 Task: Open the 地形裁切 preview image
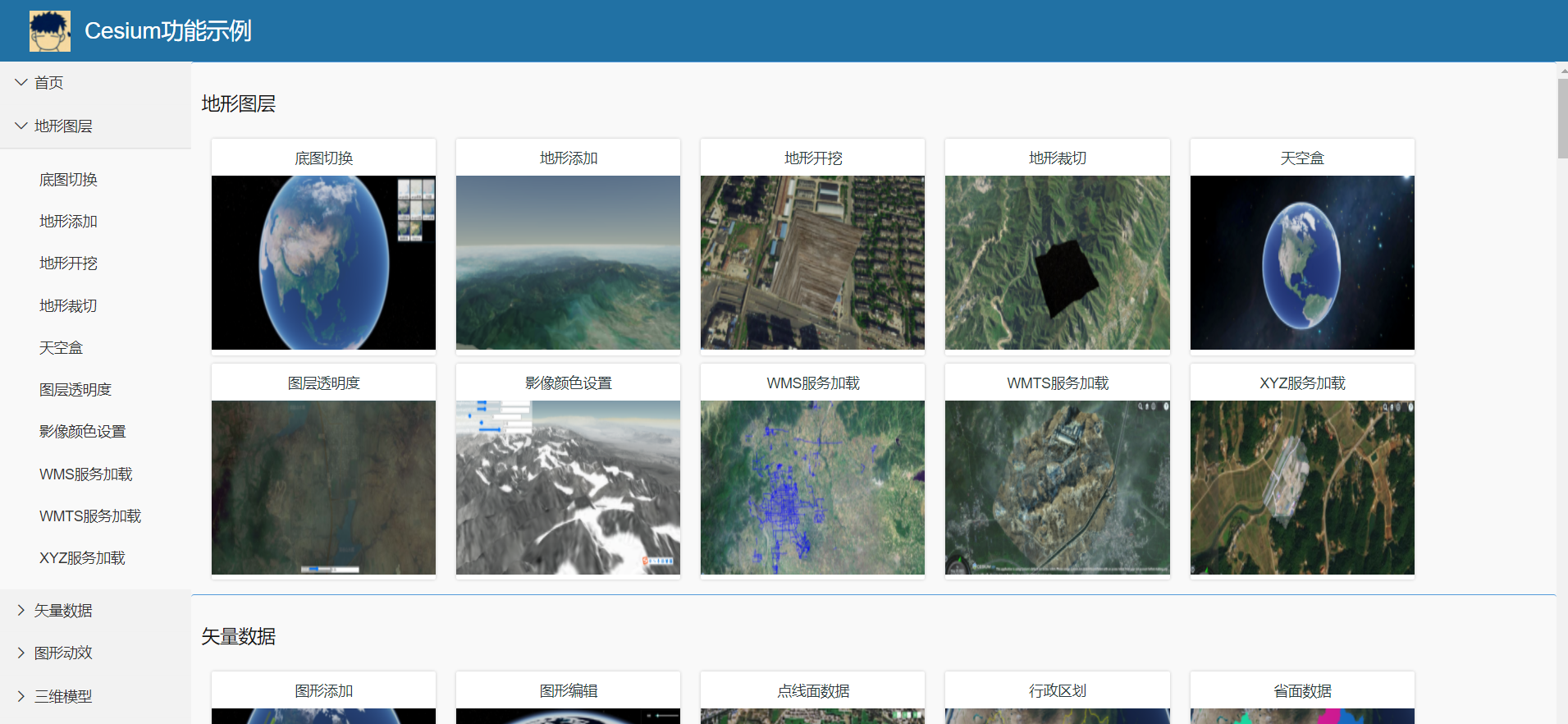1057,263
